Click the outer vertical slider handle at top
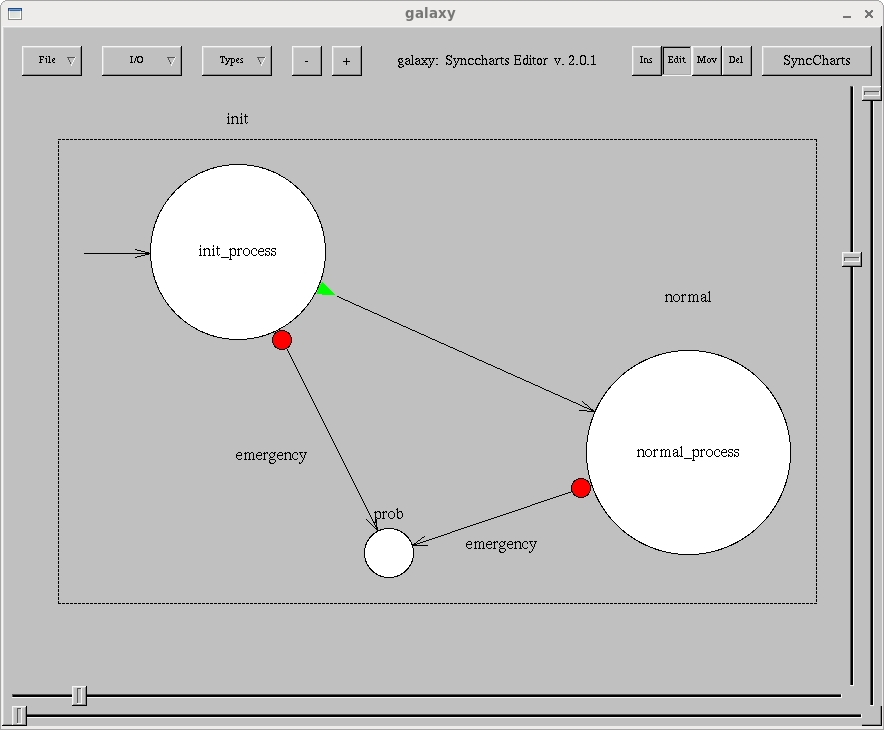Viewport: 884px width, 730px height. click(x=872, y=94)
